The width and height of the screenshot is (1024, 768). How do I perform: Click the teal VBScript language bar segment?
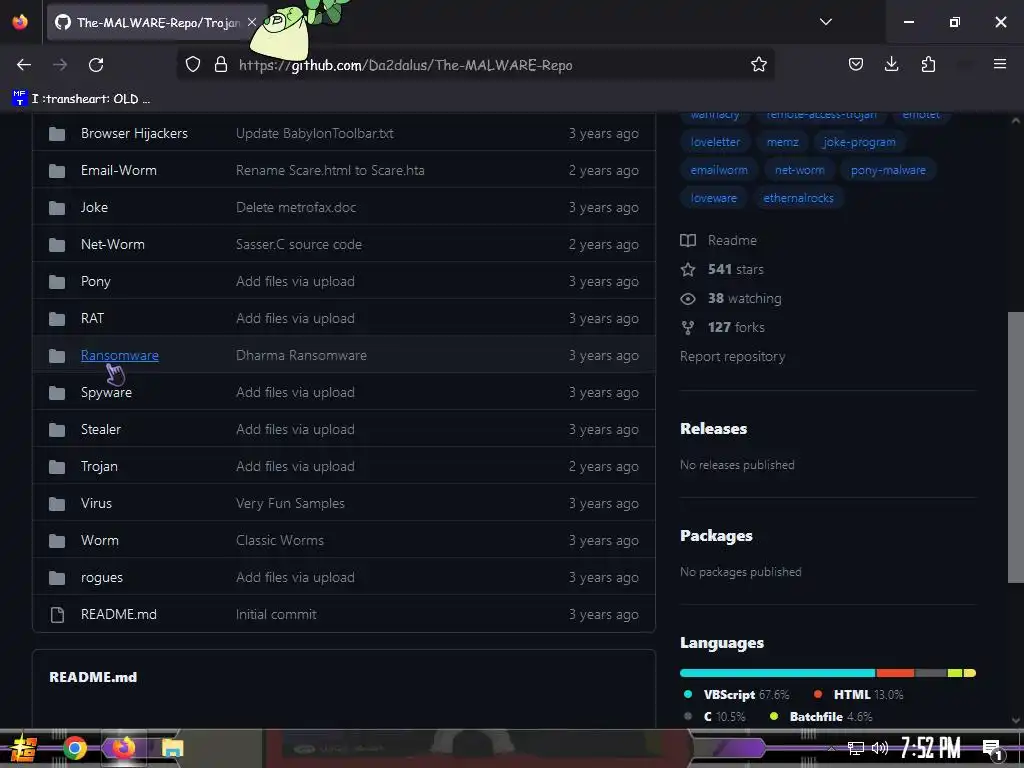point(777,673)
